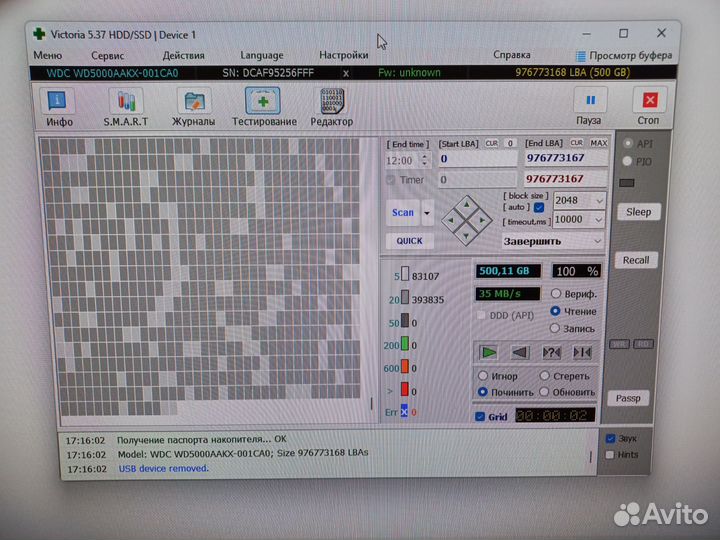Open the Журналы logs section

[193, 108]
